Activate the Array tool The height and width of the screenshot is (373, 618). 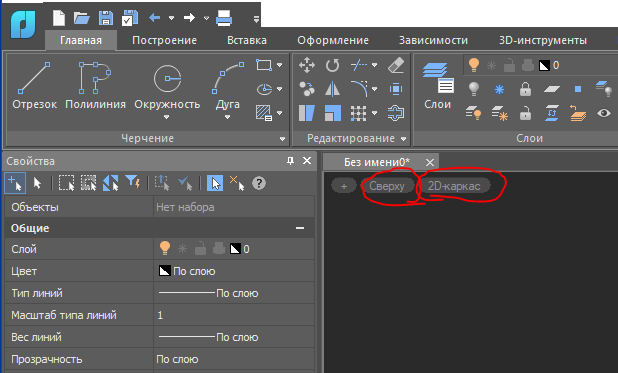(x=358, y=113)
